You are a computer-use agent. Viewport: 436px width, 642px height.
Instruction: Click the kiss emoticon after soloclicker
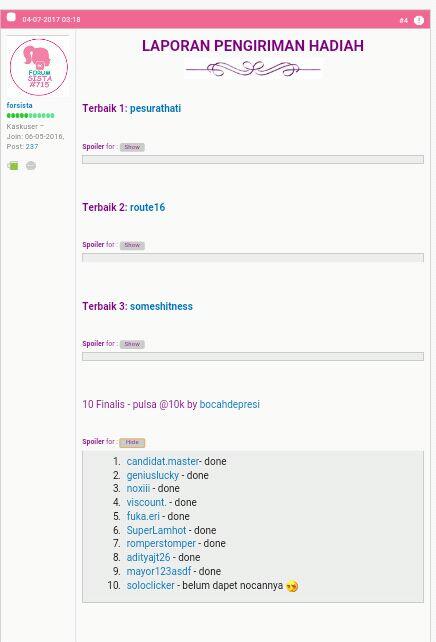(292, 586)
